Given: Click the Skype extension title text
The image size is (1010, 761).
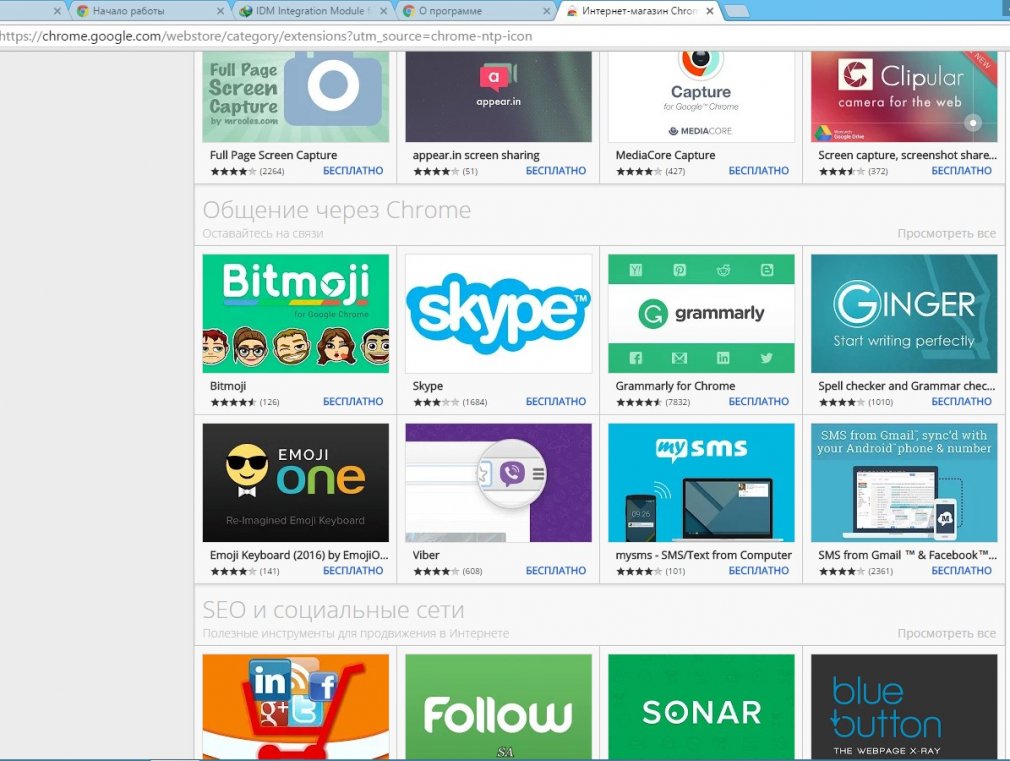Looking at the screenshot, I should click(428, 386).
